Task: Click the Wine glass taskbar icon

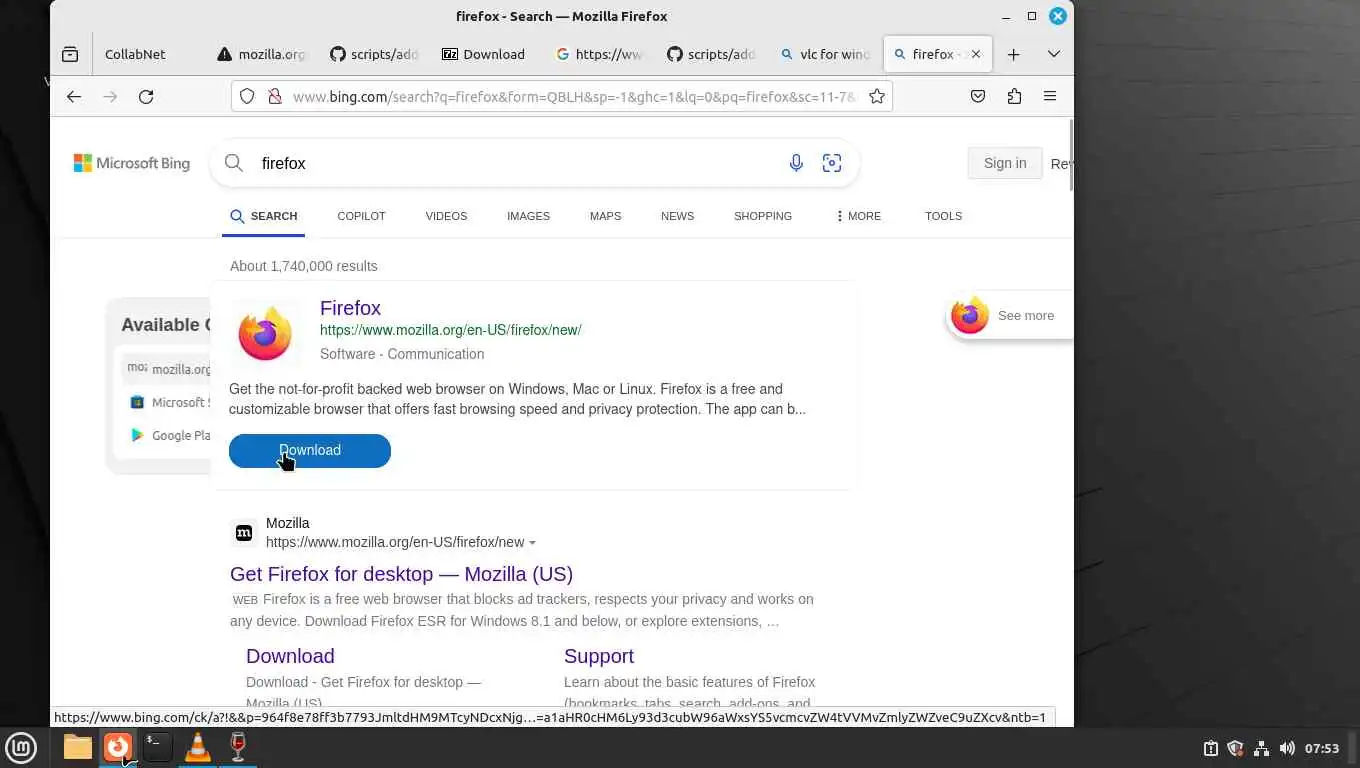Action: click(238, 747)
